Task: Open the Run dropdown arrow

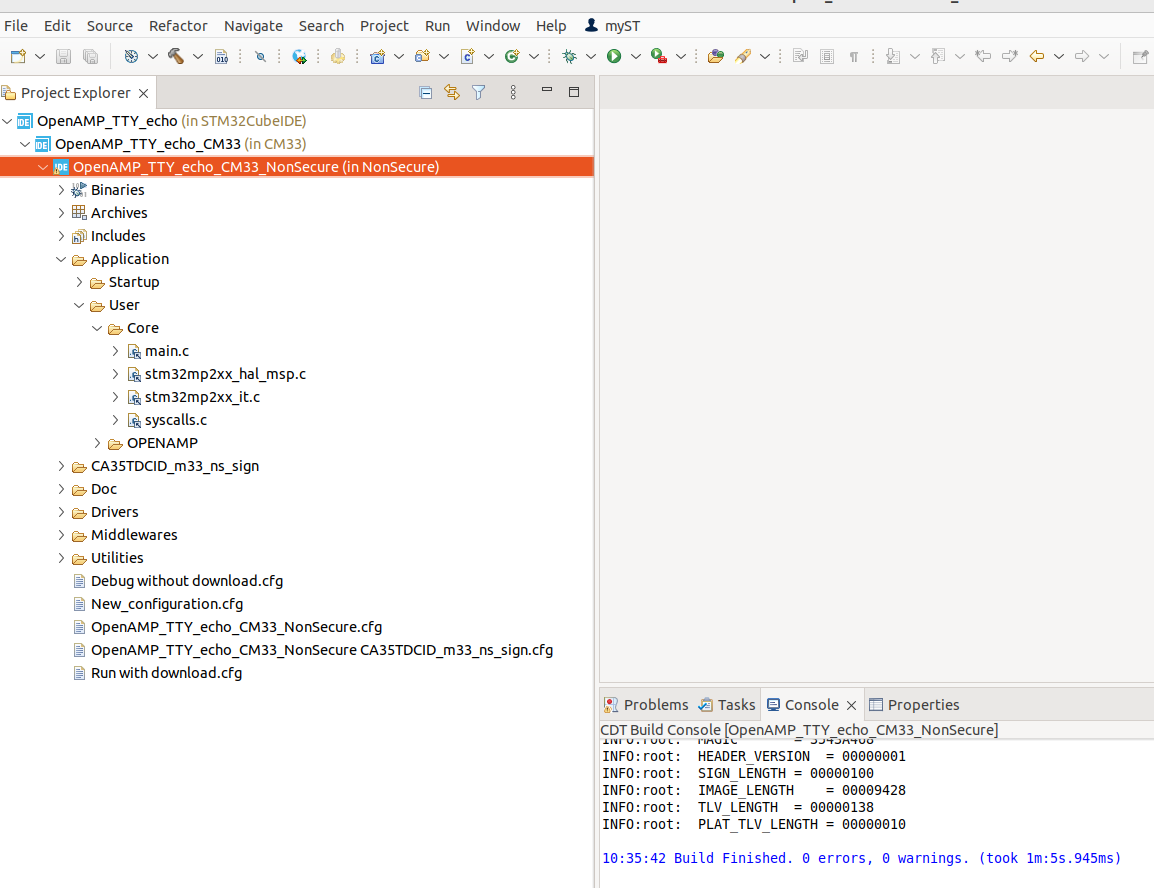Action: (x=635, y=56)
